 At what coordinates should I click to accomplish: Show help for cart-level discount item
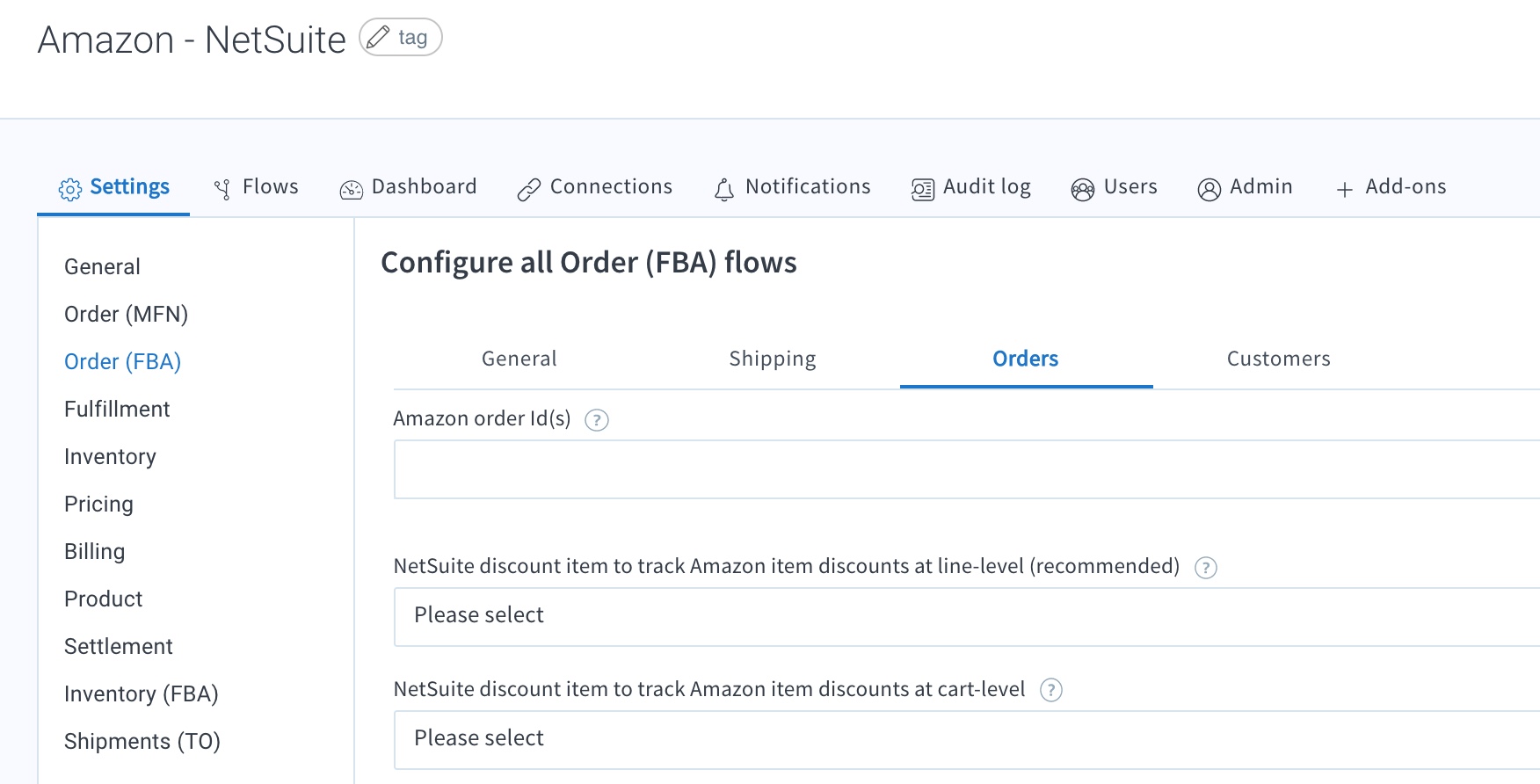point(1051,691)
